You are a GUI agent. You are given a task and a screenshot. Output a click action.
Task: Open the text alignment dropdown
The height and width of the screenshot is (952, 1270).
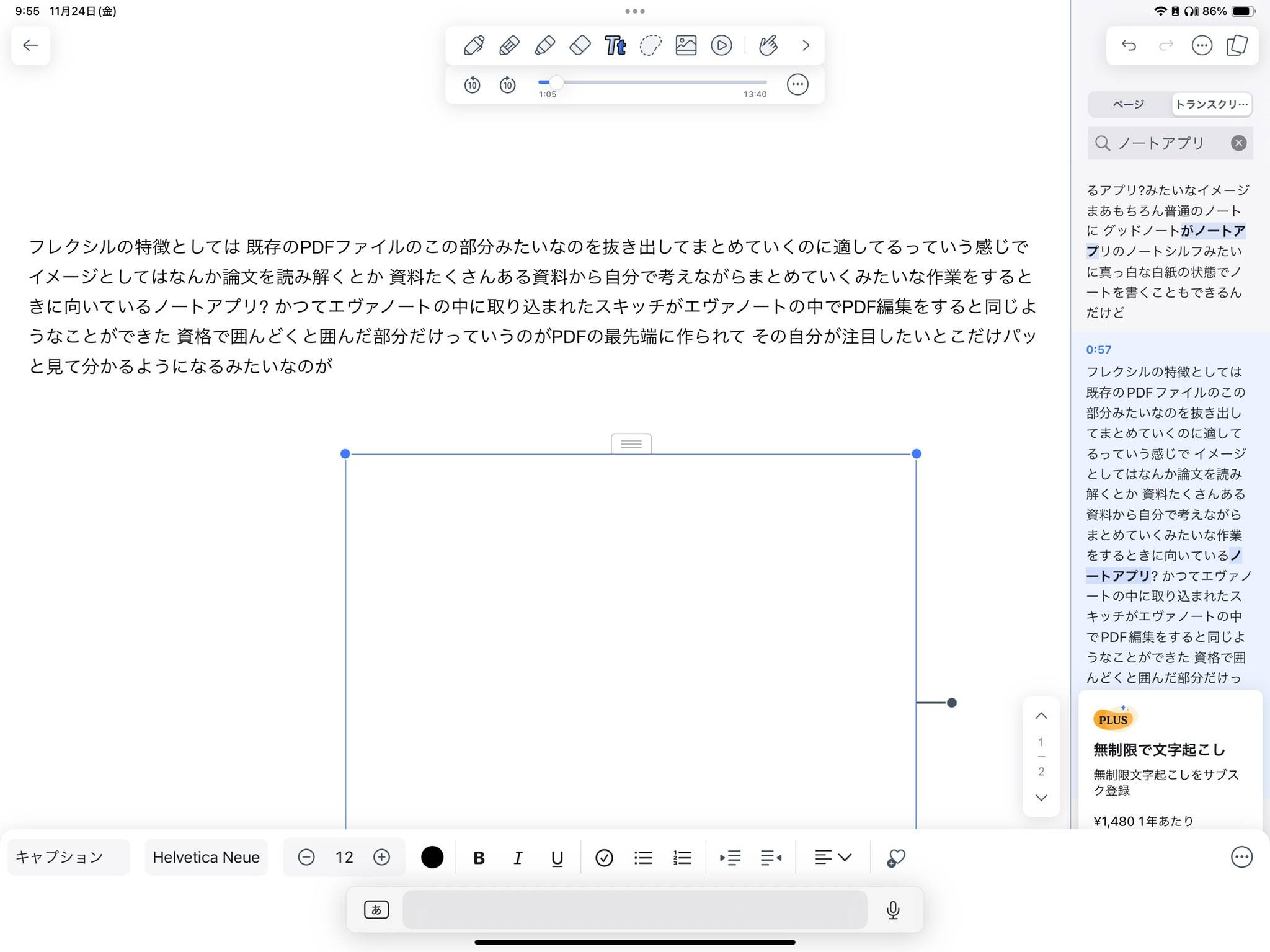pos(832,857)
